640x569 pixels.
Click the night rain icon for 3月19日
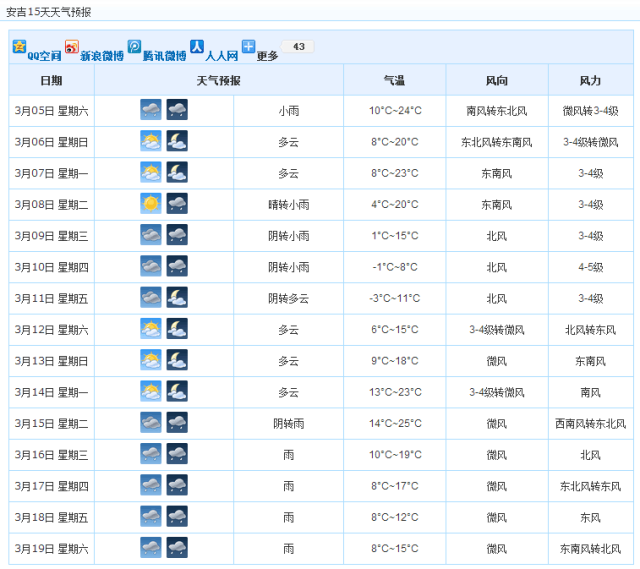[x=177, y=548]
